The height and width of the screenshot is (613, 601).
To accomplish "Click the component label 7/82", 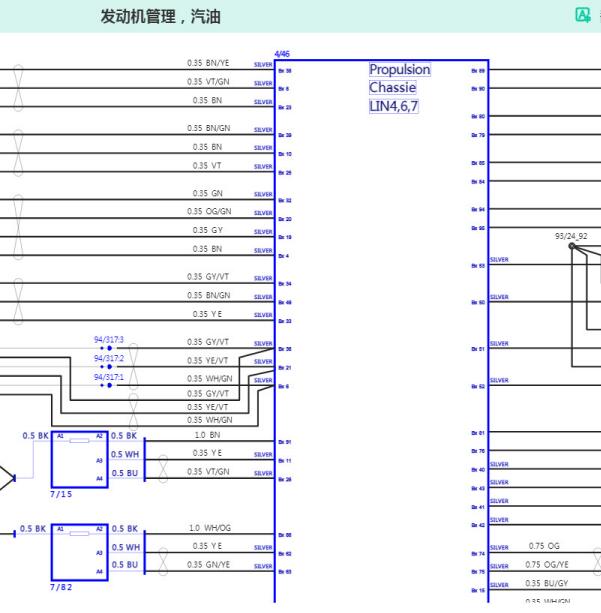I will pyautogui.click(x=61, y=588).
